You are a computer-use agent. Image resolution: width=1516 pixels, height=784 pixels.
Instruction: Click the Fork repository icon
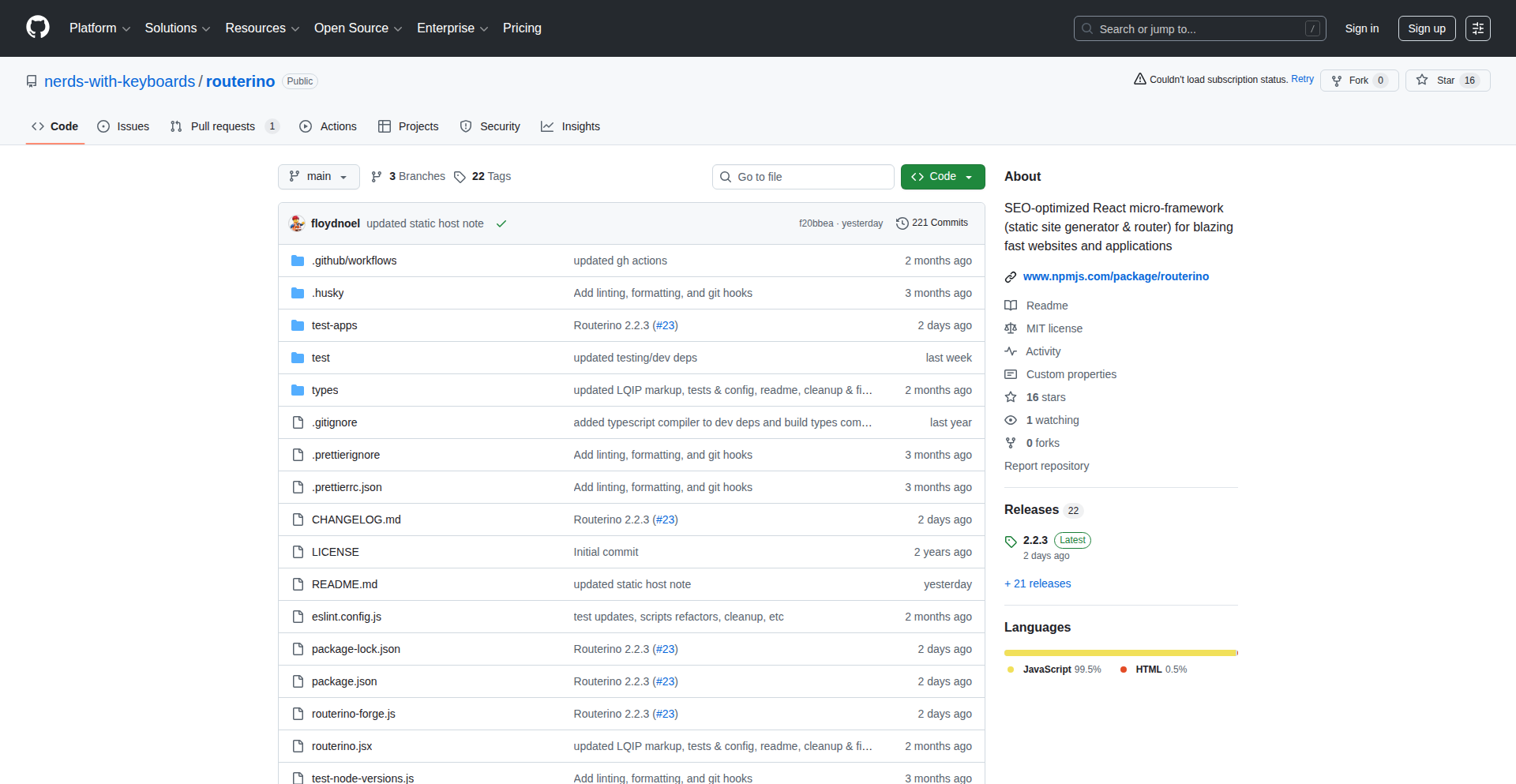pyautogui.click(x=1337, y=81)
